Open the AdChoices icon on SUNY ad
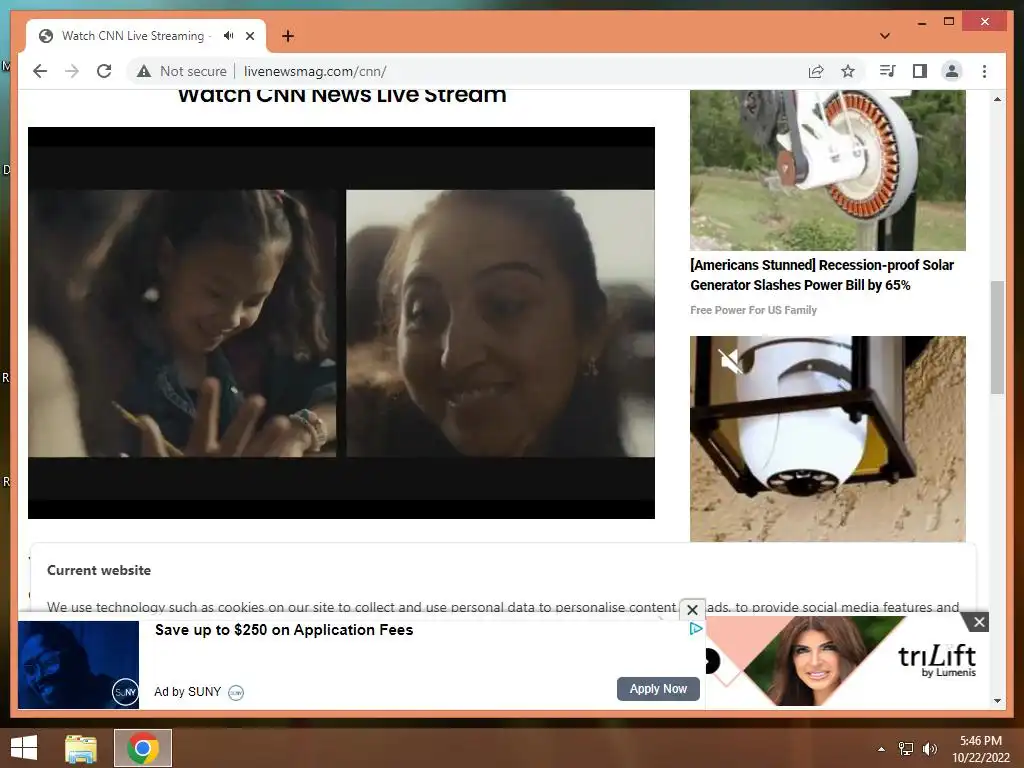 696,628
